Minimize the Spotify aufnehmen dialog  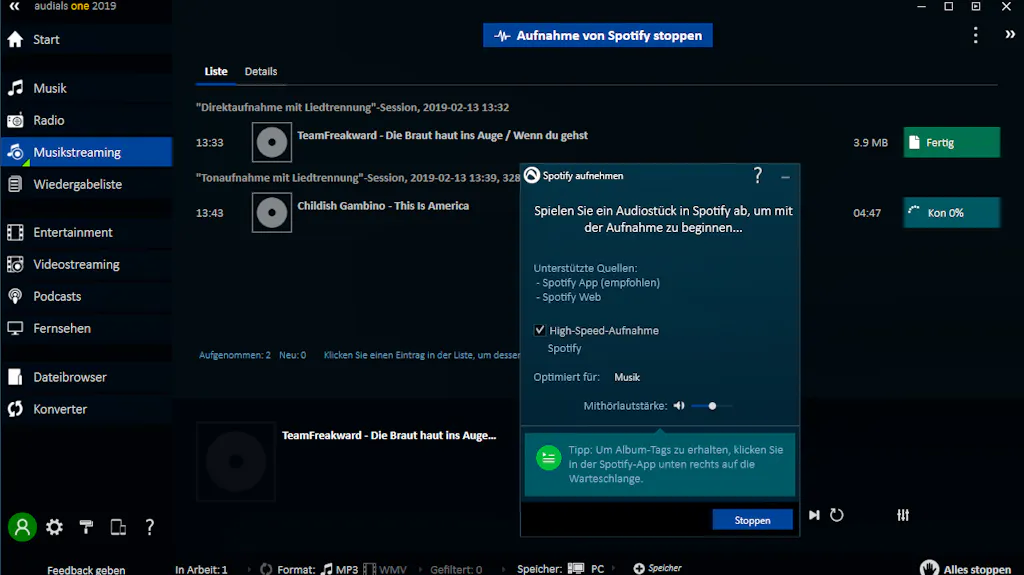[x=785, y=177]
